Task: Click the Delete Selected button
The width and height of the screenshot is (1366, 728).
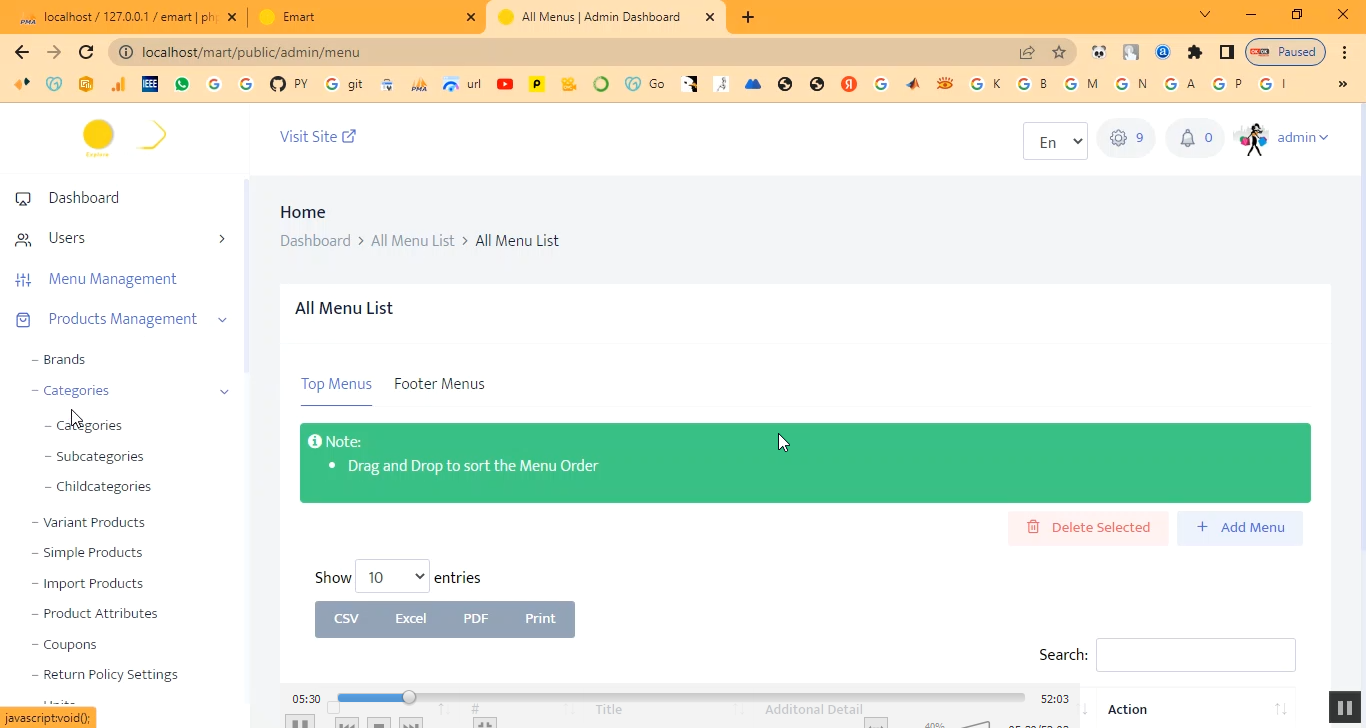Action: pyautogui.click(x=1088, y=528)
